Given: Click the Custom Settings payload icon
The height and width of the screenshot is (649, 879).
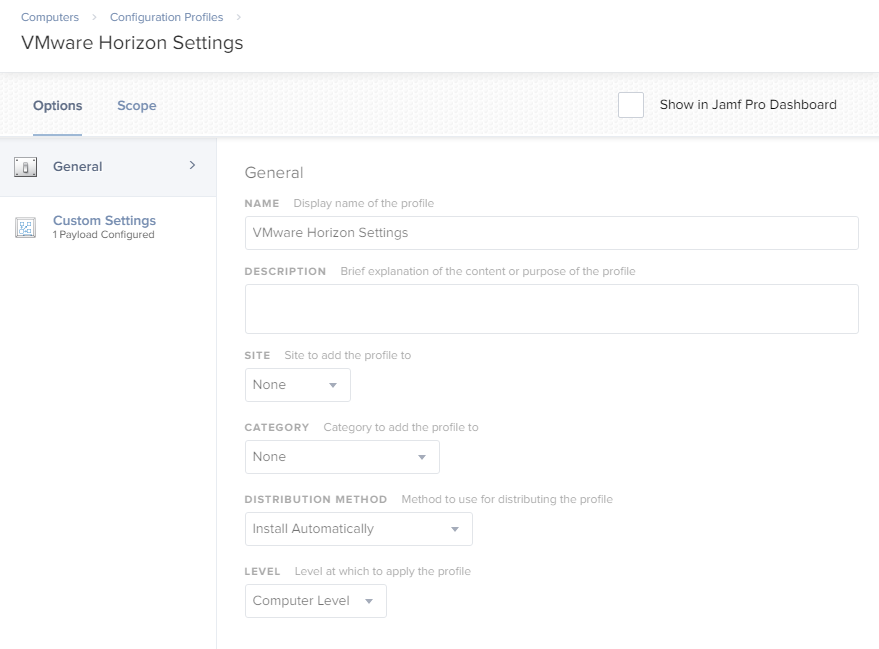Looking at the screenshot, I should pyautogui.click(x=25, y=227).
